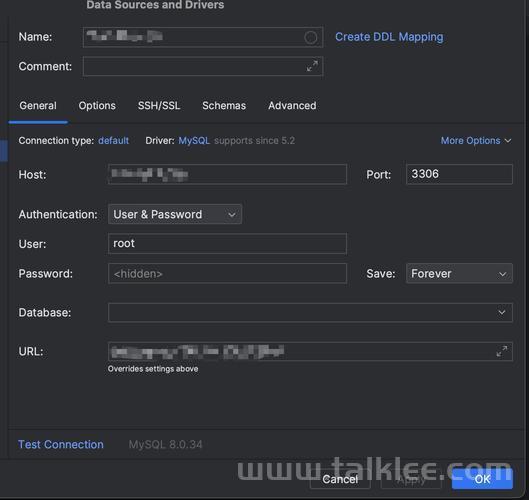
Task: Click the Cancel button
Action: coord(340,479)
